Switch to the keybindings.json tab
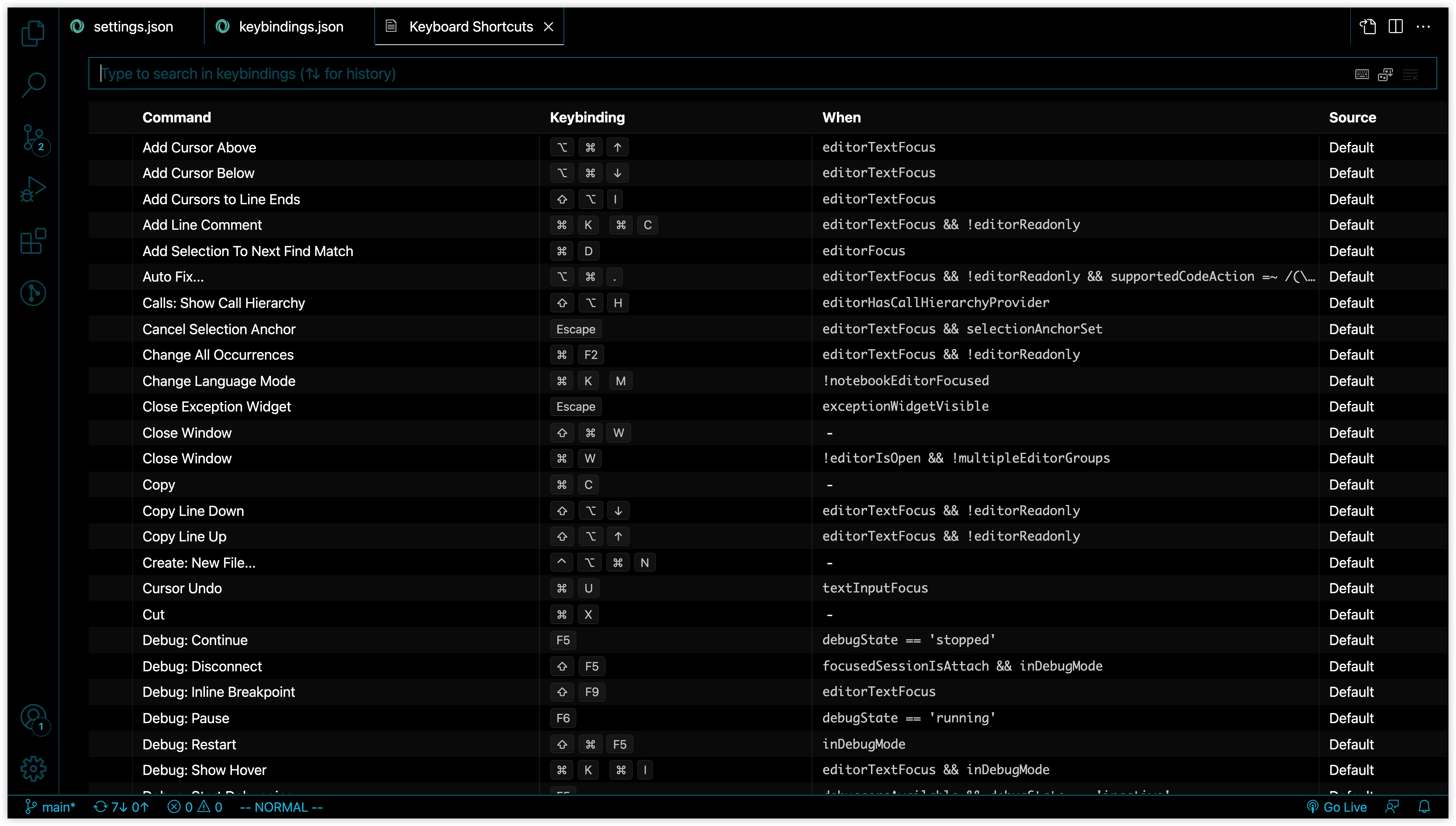 coord(290,27)
